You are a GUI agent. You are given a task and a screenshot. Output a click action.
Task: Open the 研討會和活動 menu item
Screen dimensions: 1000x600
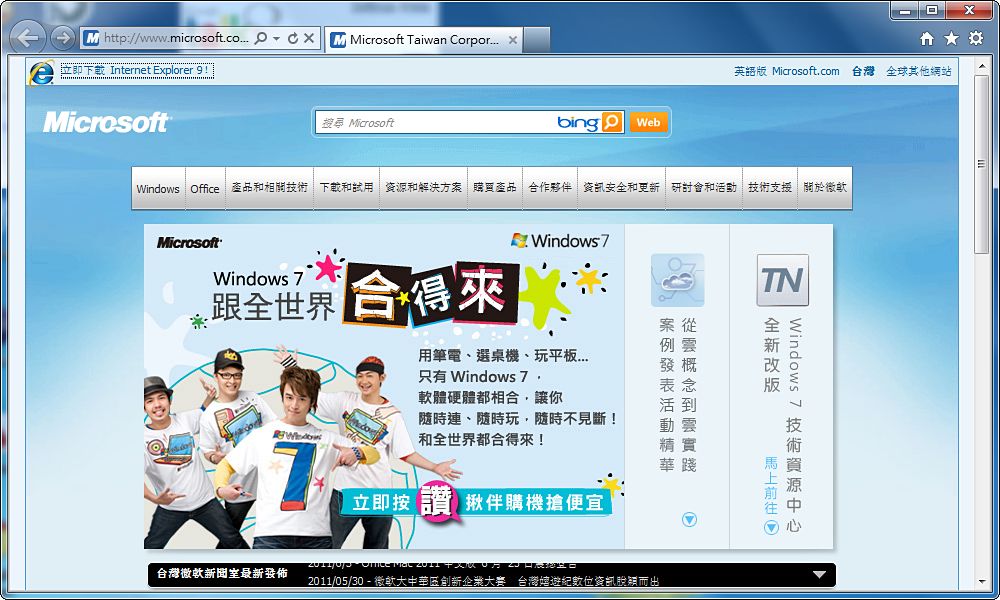[x=703, y=187]
